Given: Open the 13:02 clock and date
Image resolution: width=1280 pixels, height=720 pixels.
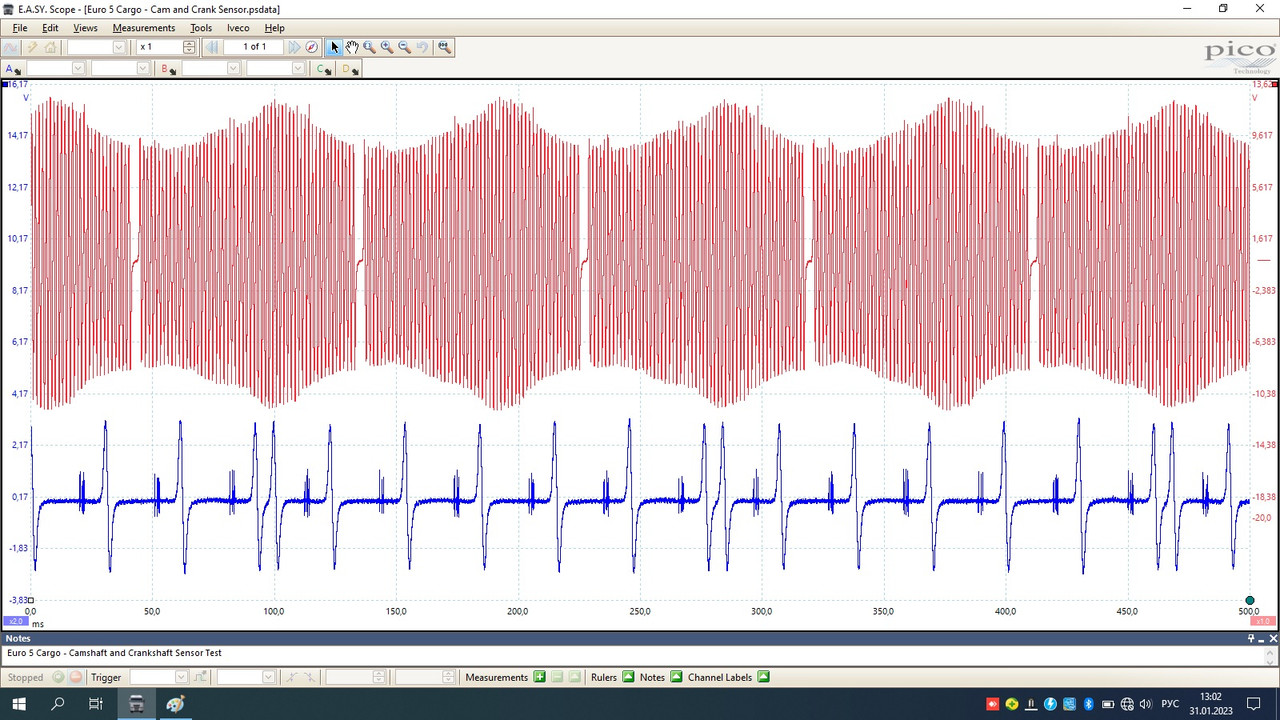Looking at the screenshot, I should [x=1211, y=704].
